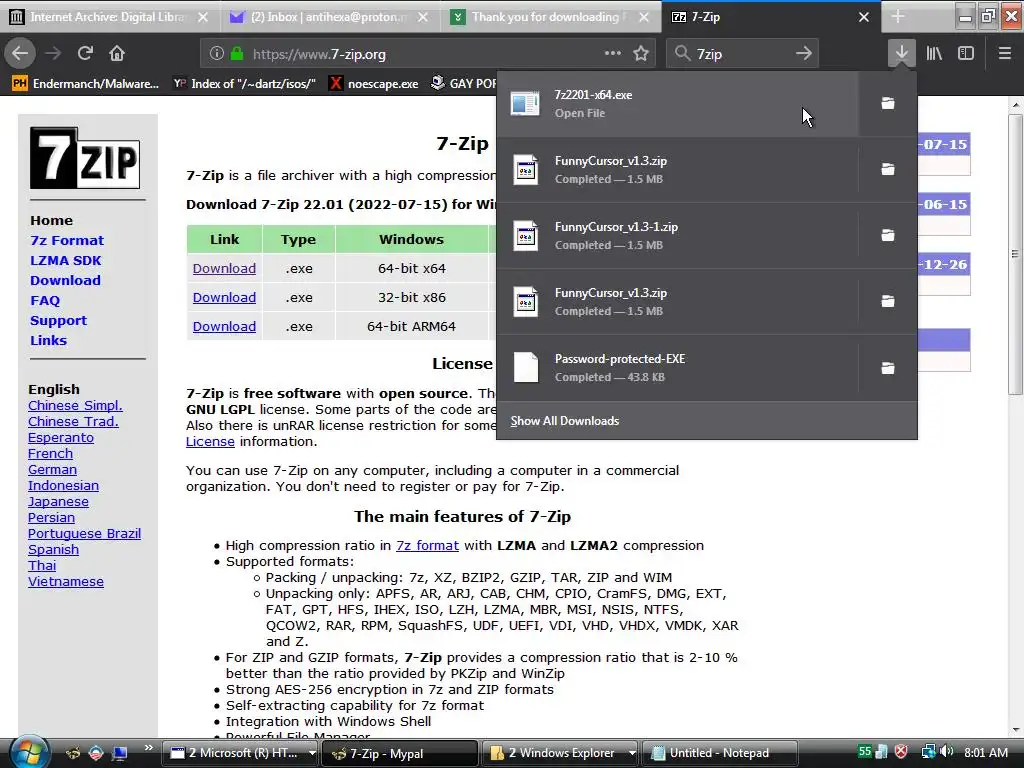Bookmark this page with the star
The image size is (1024, 768).
tap(641, 54)
